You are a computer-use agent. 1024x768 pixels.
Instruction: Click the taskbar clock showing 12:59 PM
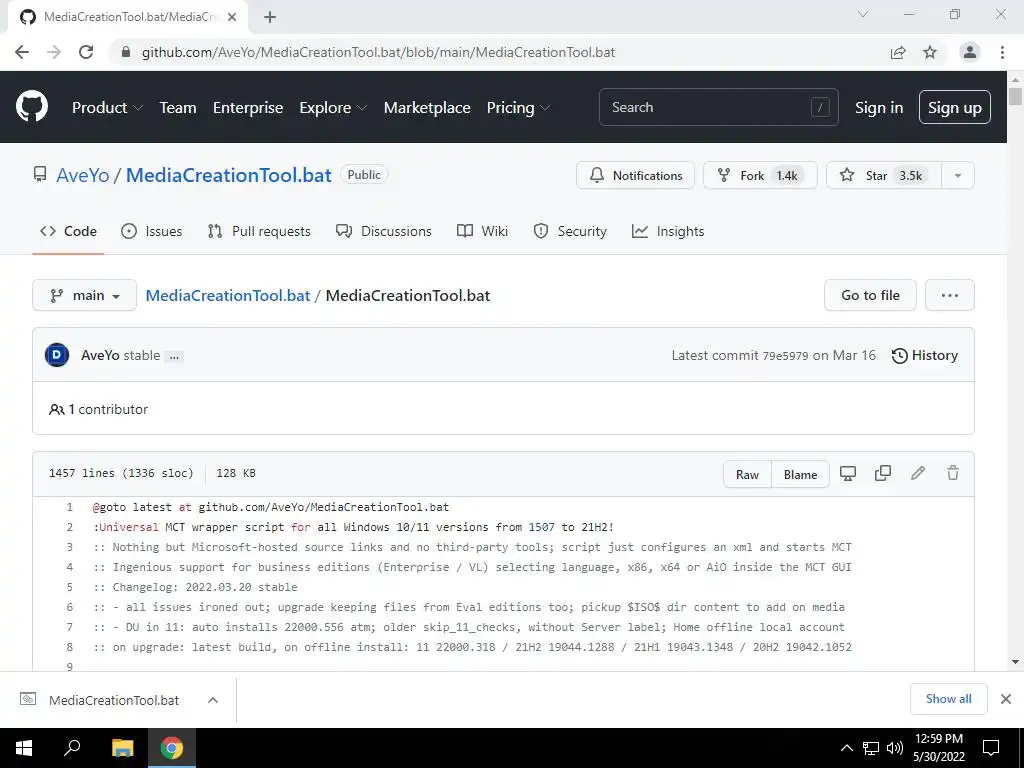938,748
